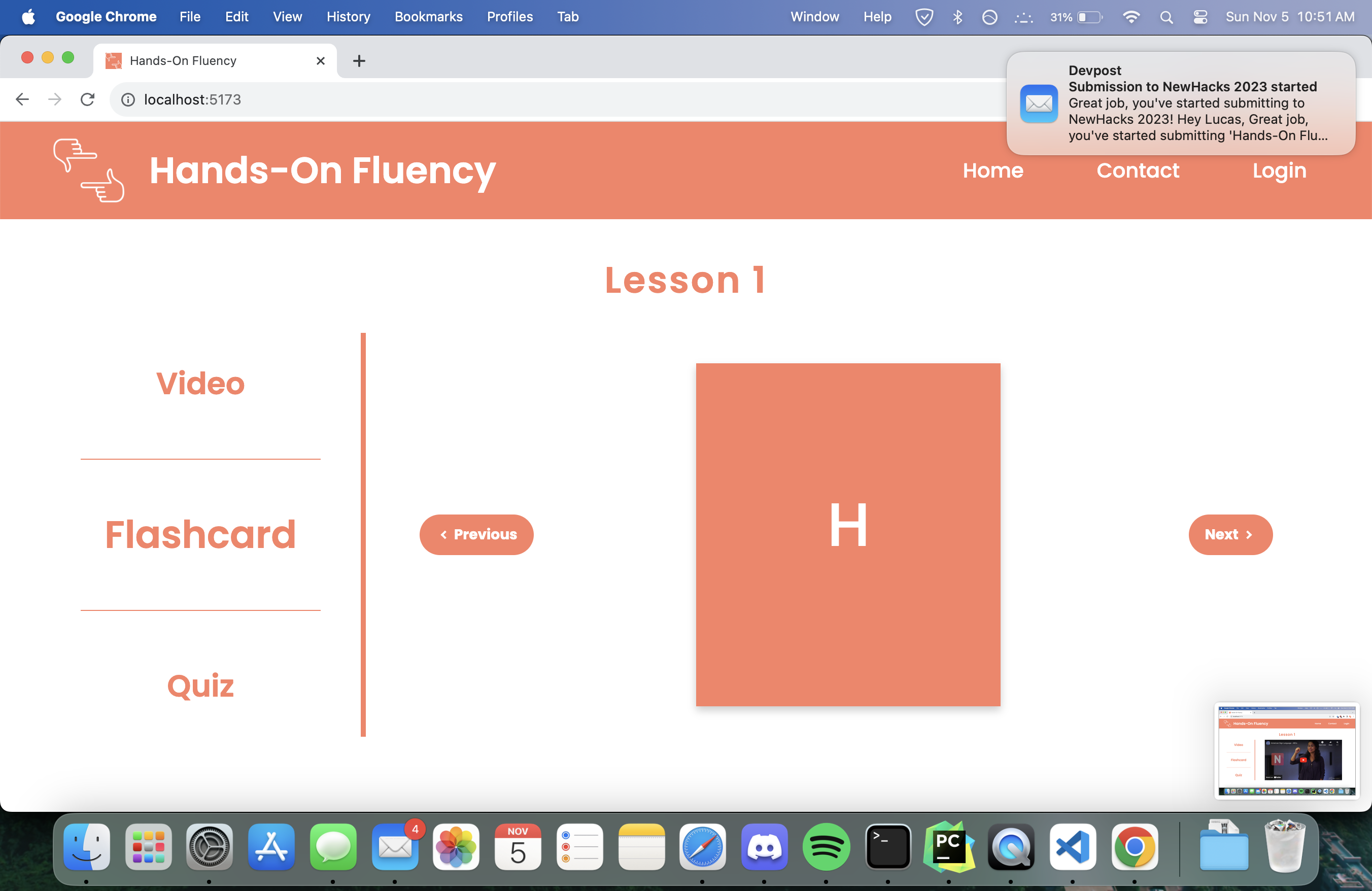Launch PyCharm from the dock

pyautogui.click(x=949, y=847)
